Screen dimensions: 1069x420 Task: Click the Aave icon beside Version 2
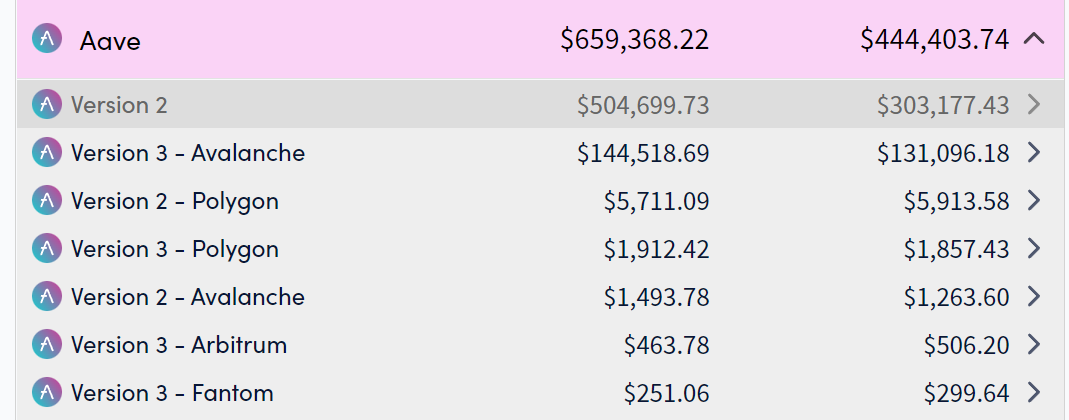47,104
